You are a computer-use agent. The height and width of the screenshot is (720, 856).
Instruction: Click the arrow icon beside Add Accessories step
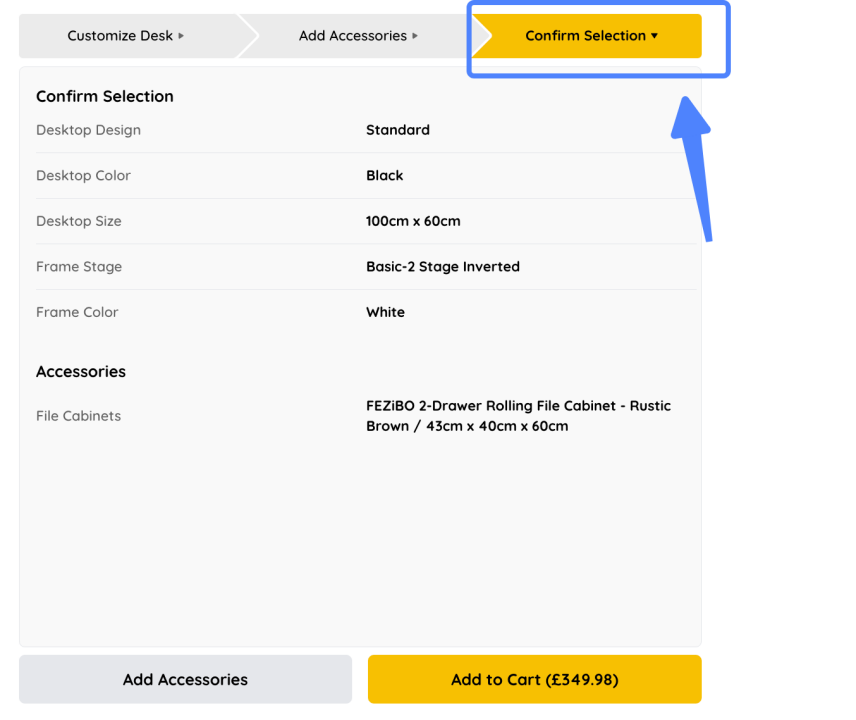415,36
